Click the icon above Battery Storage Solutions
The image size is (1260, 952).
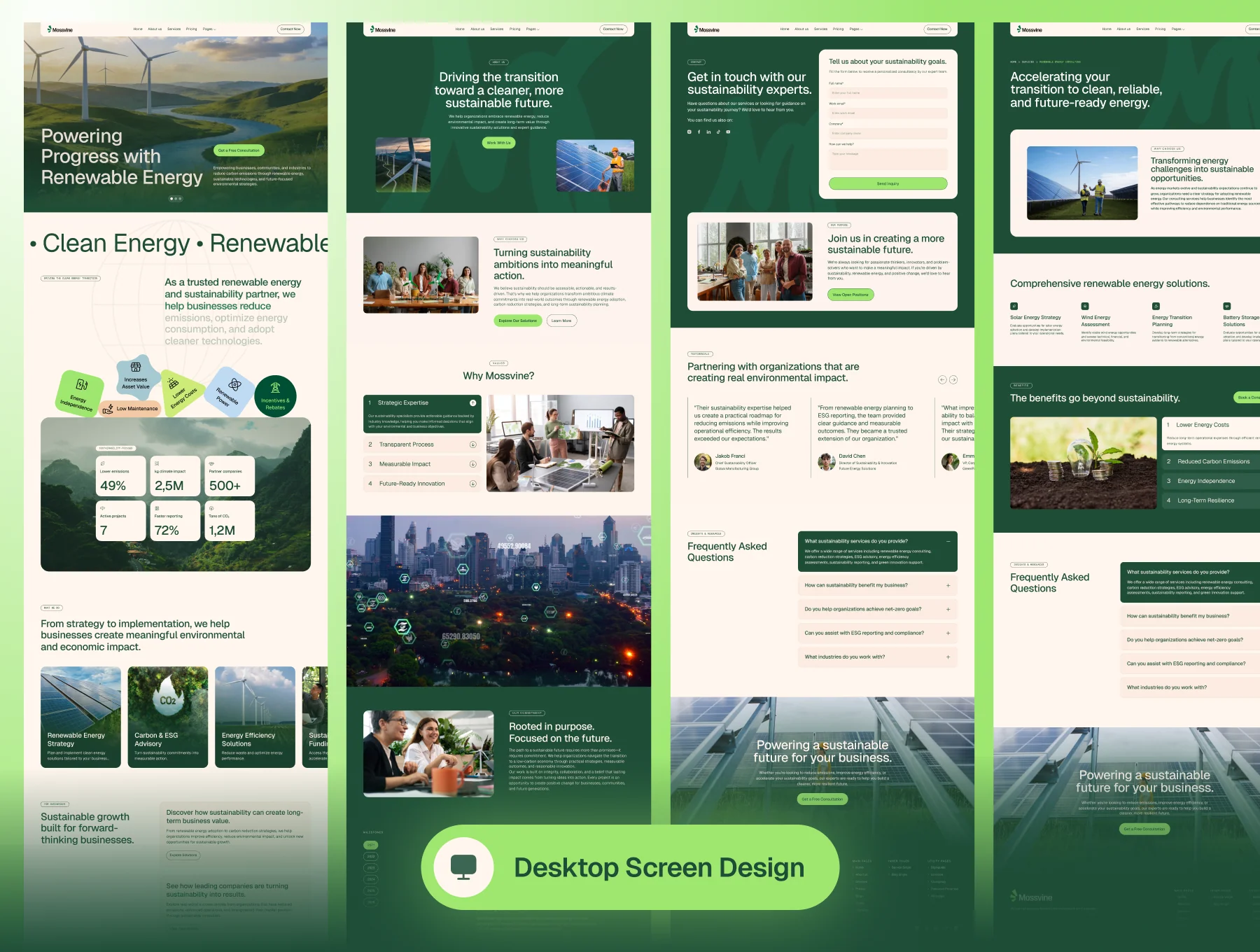pyautogui.click(x=1226, y=306)
